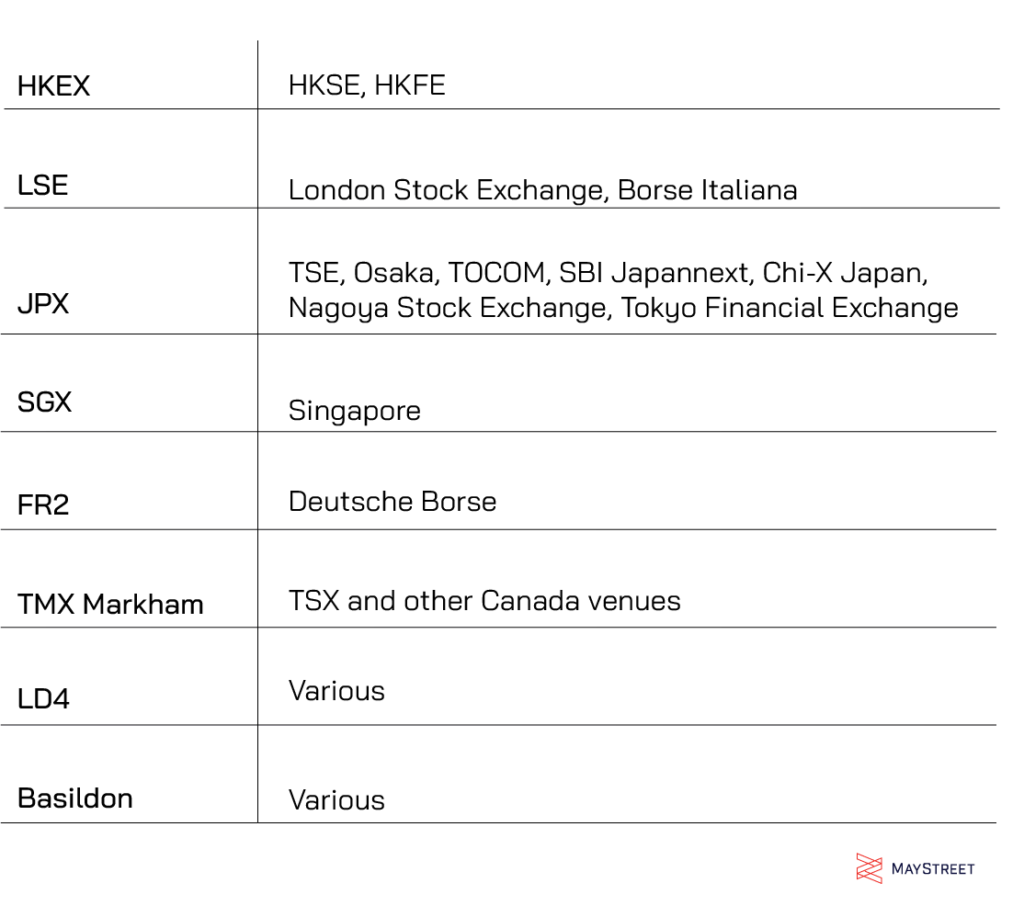Click the word Chi-X Japan

844,273
